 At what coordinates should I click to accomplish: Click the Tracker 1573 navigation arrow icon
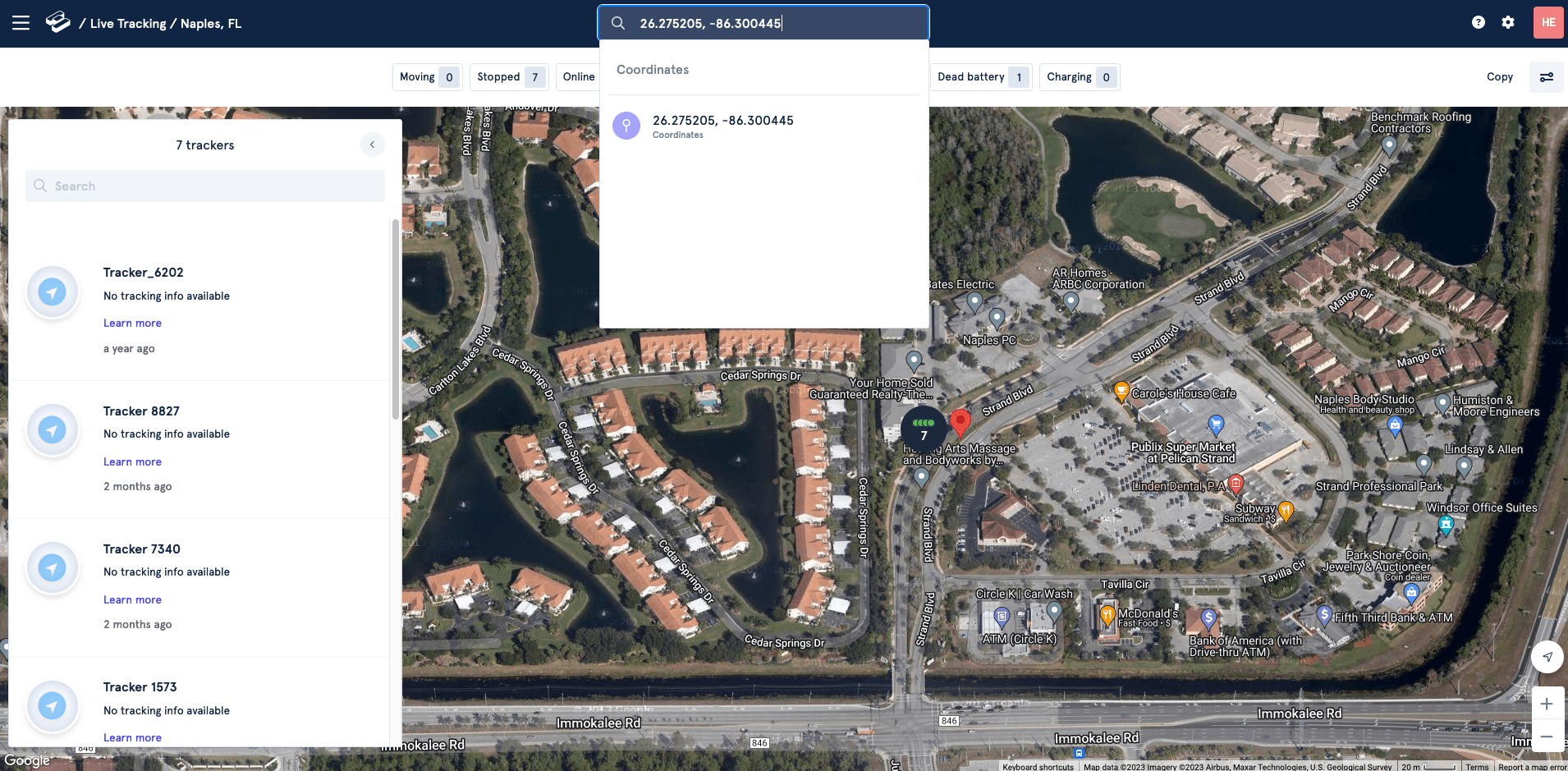click(53, 705)
